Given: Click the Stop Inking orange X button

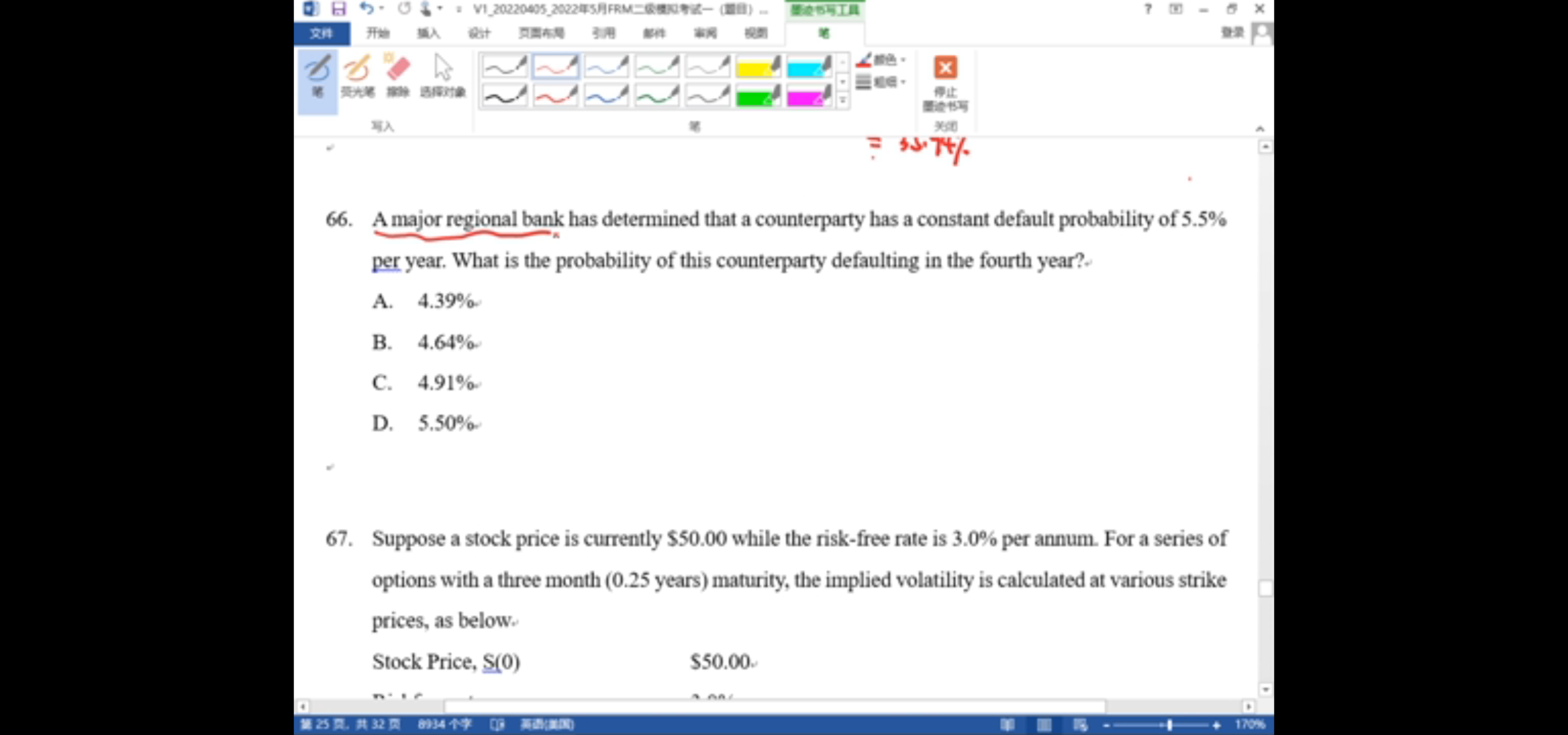Looking at the screenshot, I should [946, 68].
